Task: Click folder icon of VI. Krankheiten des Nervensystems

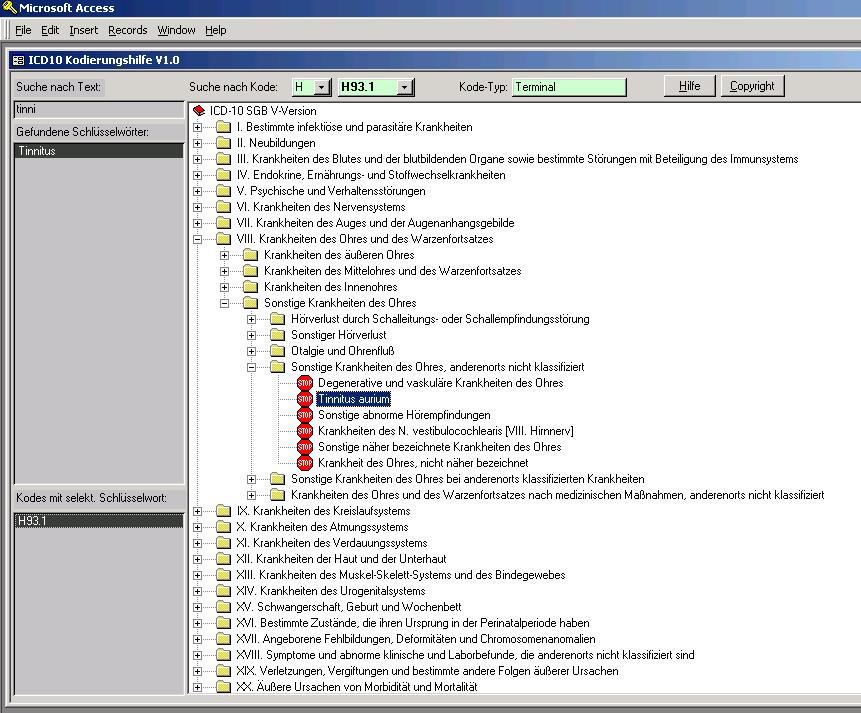Action: pos(223,207)
